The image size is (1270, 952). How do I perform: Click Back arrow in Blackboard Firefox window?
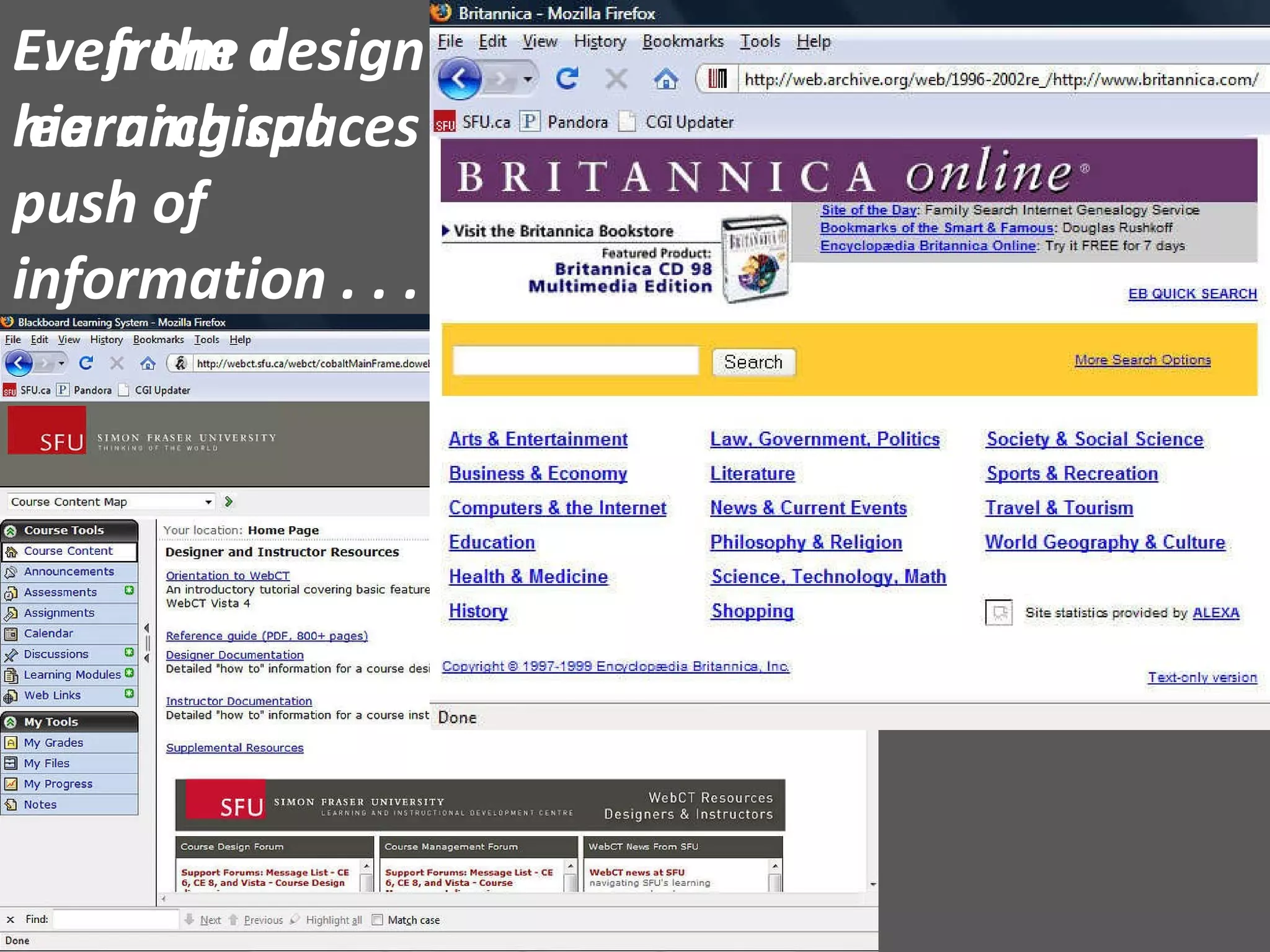[19, 363]
